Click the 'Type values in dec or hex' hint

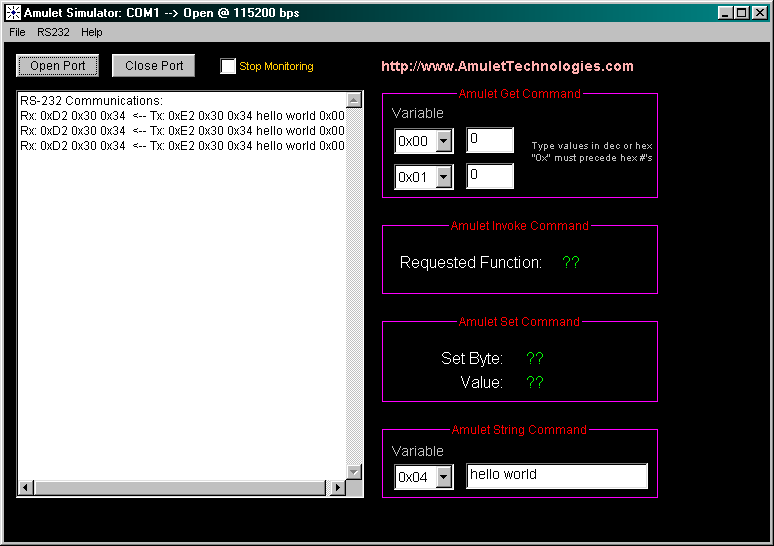pos(592,146)
